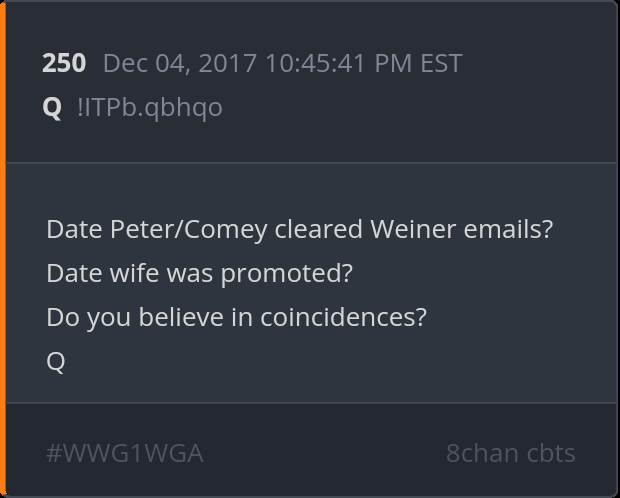This screenshot has height=498, width=620.
Task: Click the Q signature ending the post
Action: point(56,361)
